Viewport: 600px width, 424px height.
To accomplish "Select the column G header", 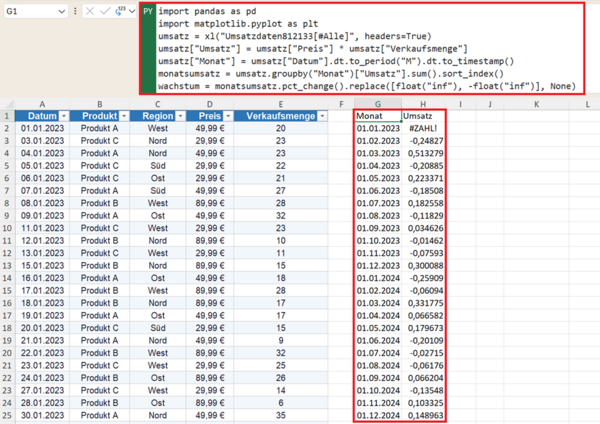I will [x=378, y=104].
